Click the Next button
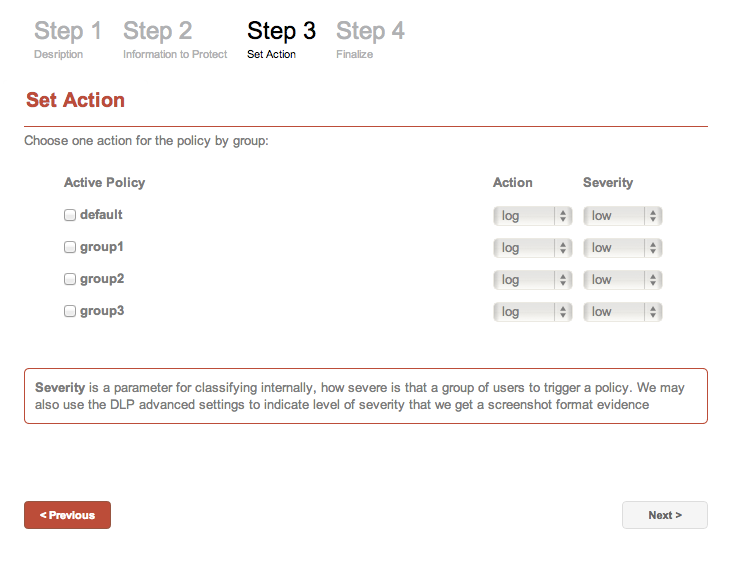The image size is (753, 564). [665, 515]
